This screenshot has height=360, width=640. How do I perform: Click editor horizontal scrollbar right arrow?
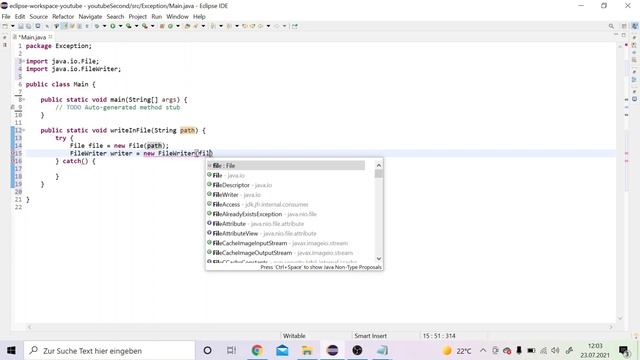pos(611,327)
